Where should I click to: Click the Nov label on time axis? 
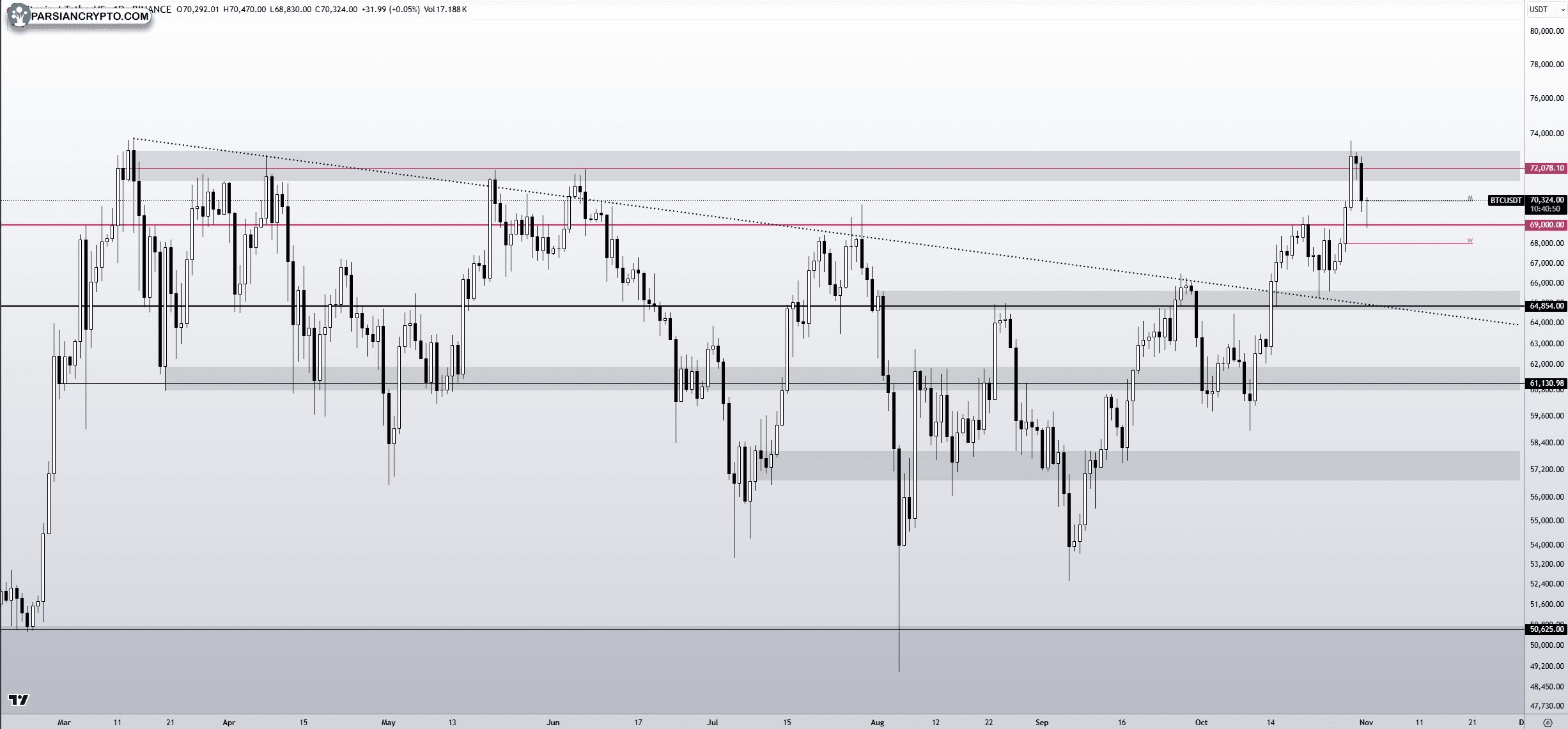click(1366, 723)
